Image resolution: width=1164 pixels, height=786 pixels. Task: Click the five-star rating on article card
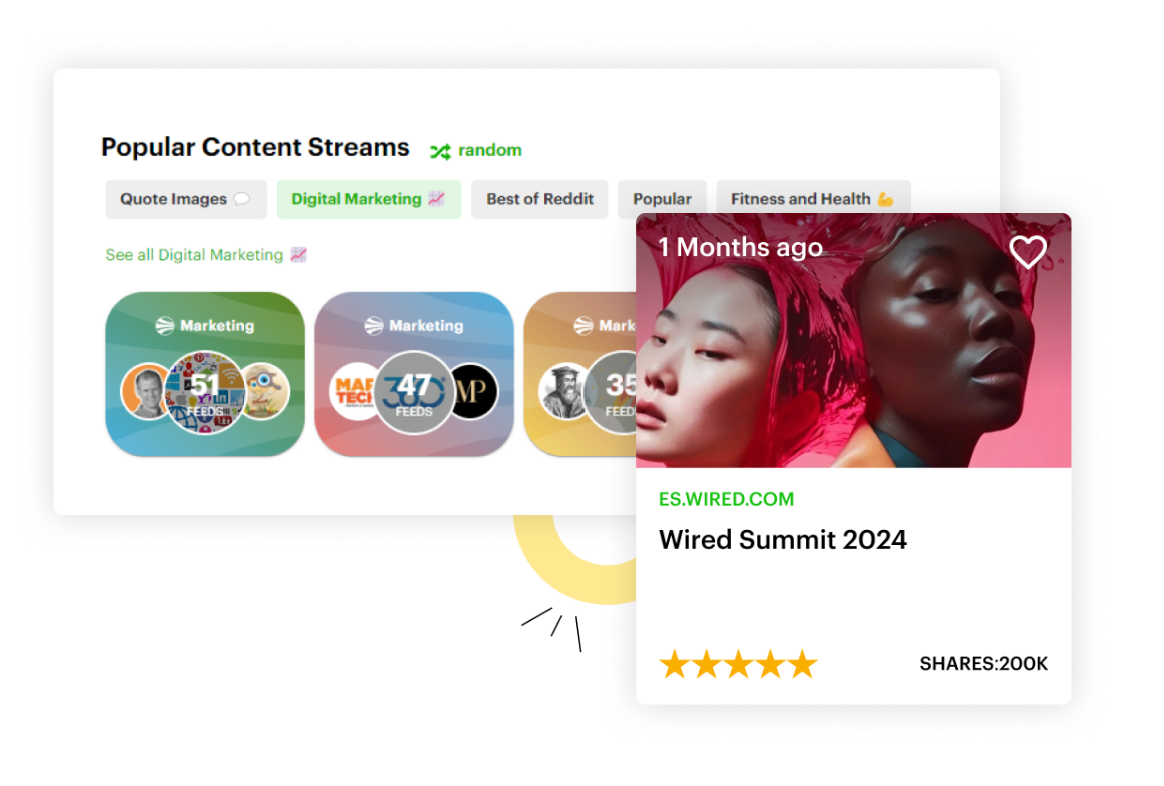point(738,664)
